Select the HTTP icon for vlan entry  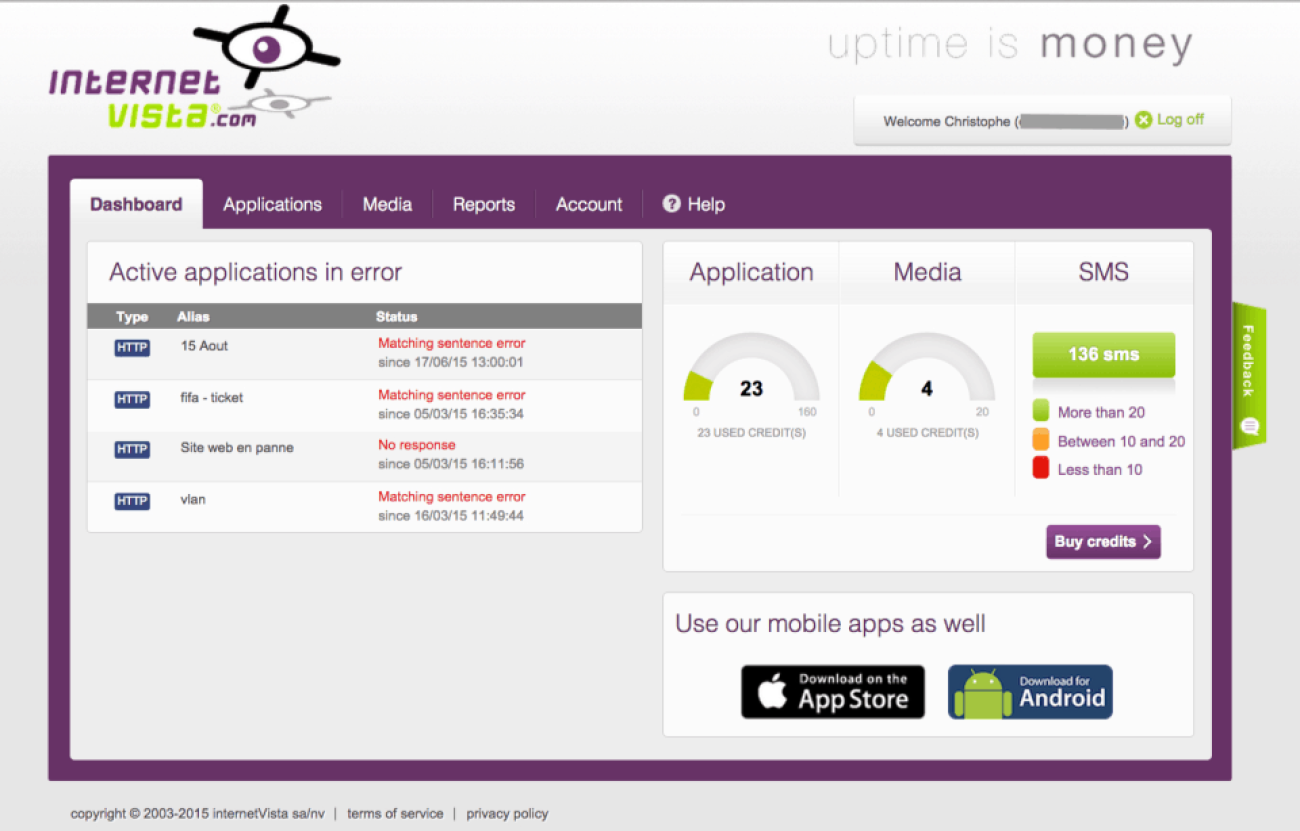click(x=131, y=501)
